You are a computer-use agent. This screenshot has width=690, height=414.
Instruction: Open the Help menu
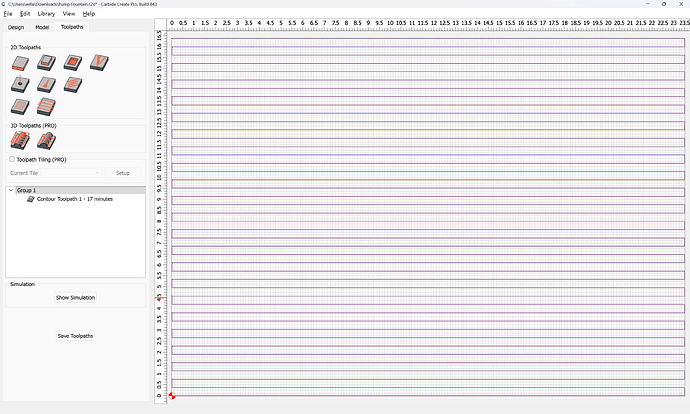(89, 14)
